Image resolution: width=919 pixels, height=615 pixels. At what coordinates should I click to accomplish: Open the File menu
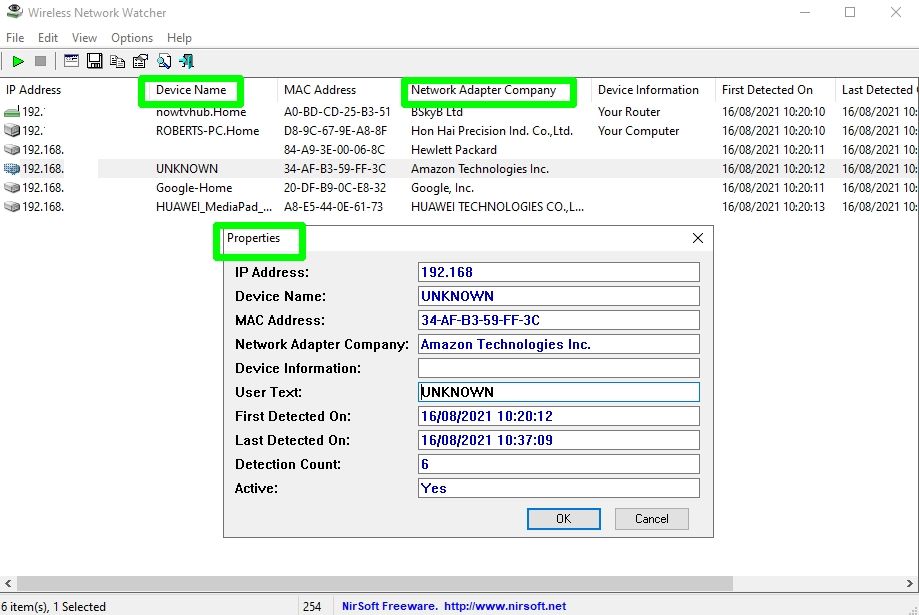point(14,37)
